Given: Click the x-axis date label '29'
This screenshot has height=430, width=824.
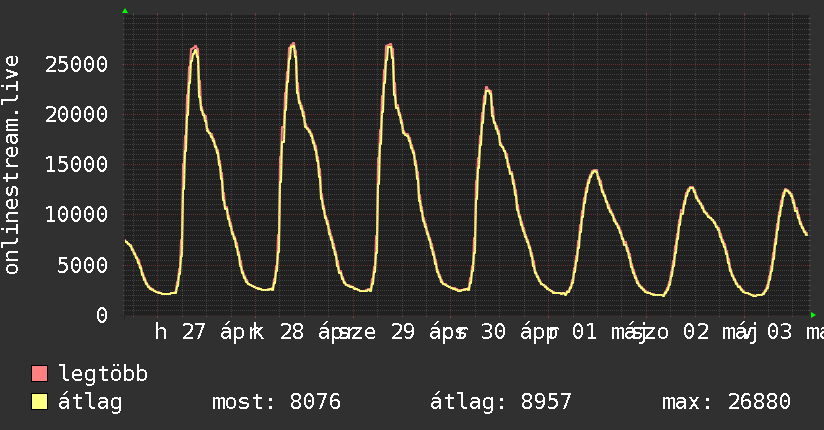Looking at the screenshot, I should (x=403, y=332).
